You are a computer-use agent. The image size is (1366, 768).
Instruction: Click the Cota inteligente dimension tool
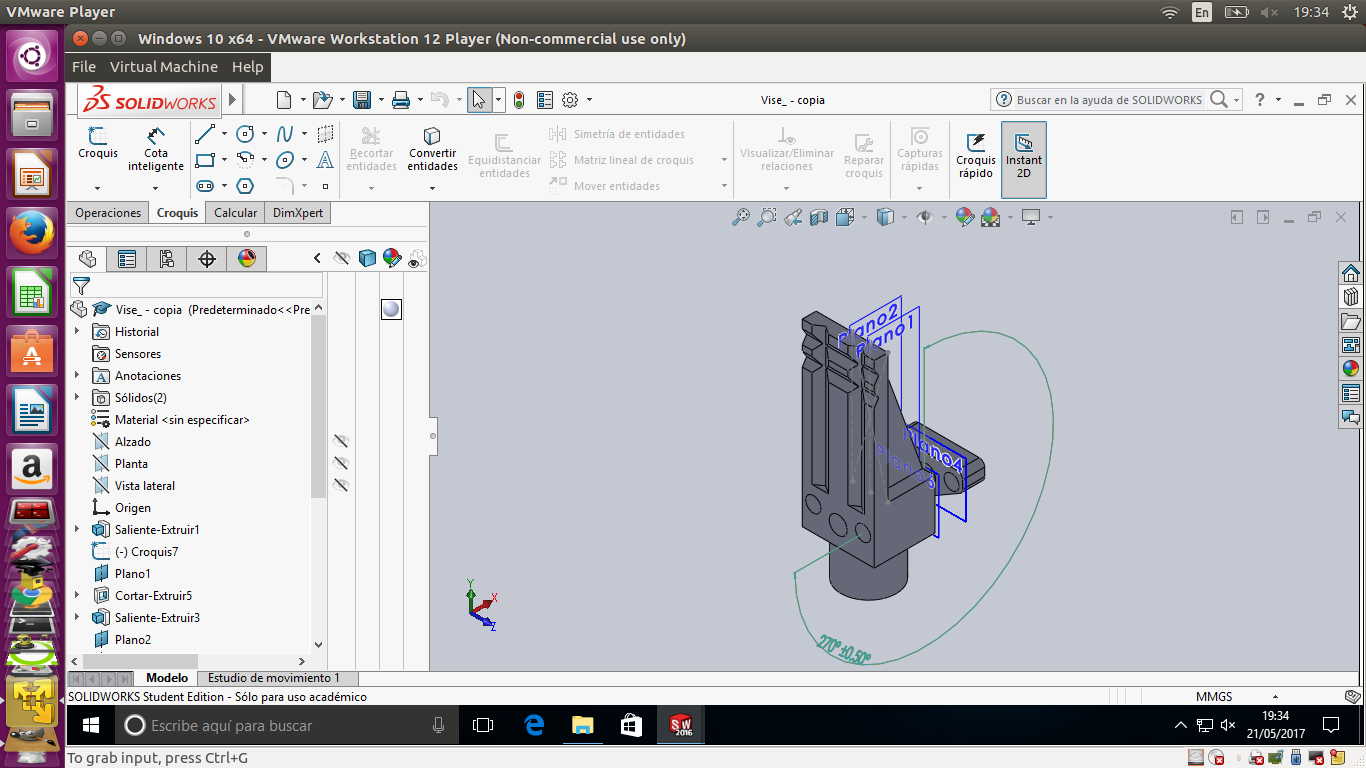point(155,148)
